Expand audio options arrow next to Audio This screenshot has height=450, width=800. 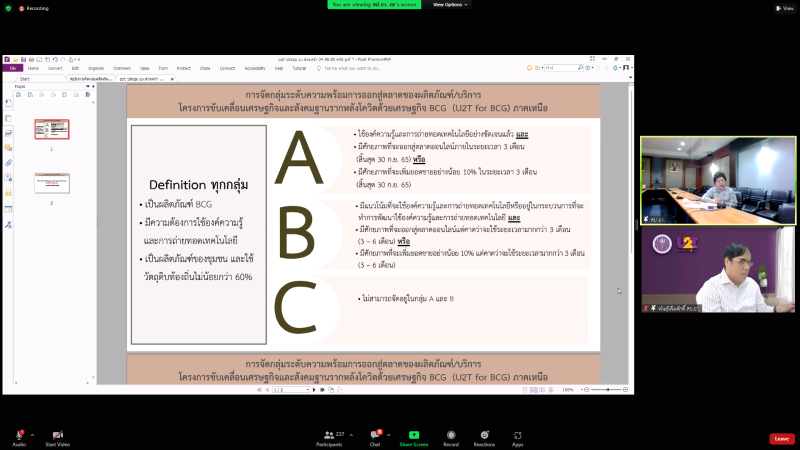click(32, 435)
